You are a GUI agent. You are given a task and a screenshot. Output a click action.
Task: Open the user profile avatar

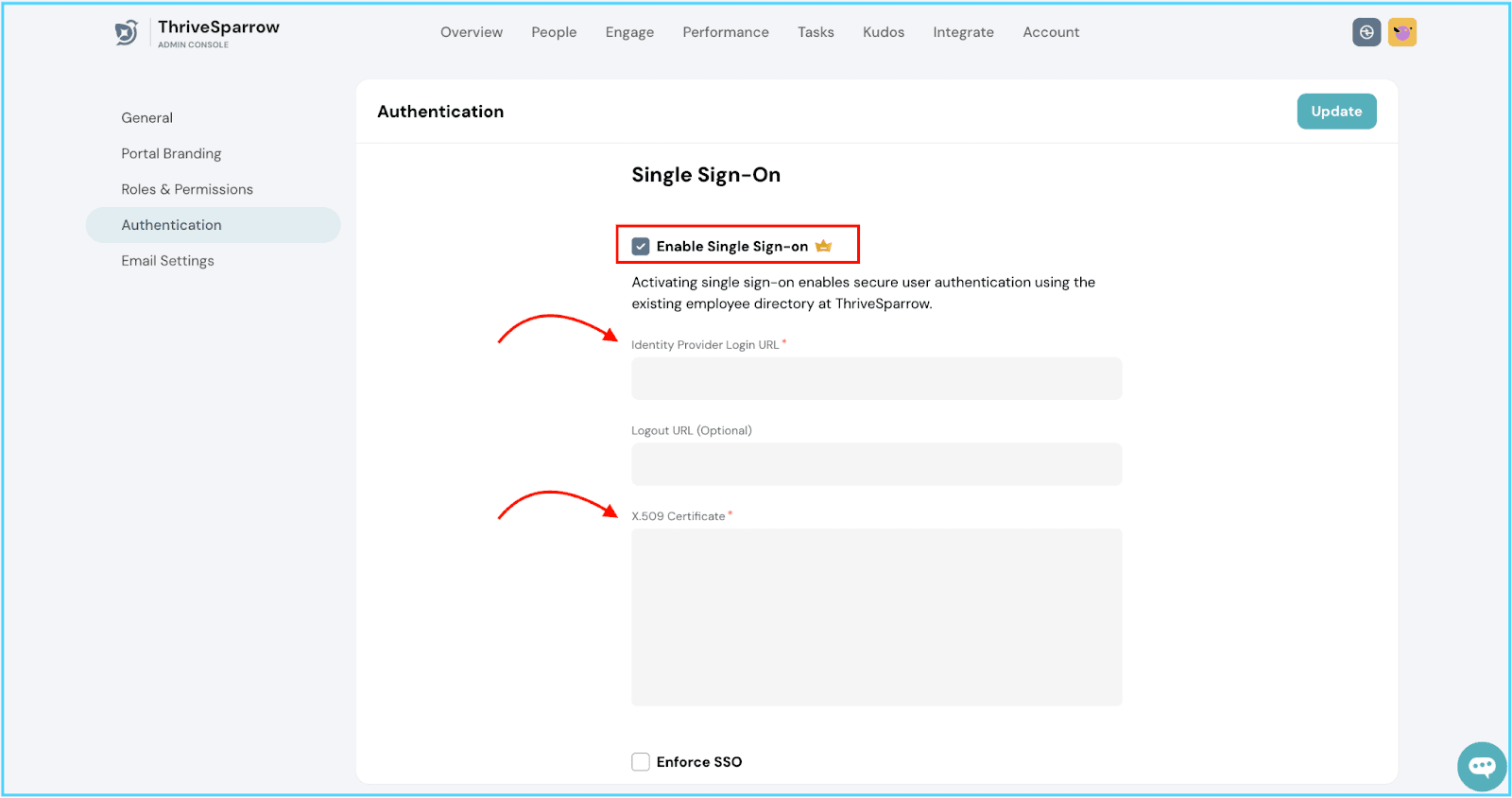pyautogui.click(x=1402, y=32)
